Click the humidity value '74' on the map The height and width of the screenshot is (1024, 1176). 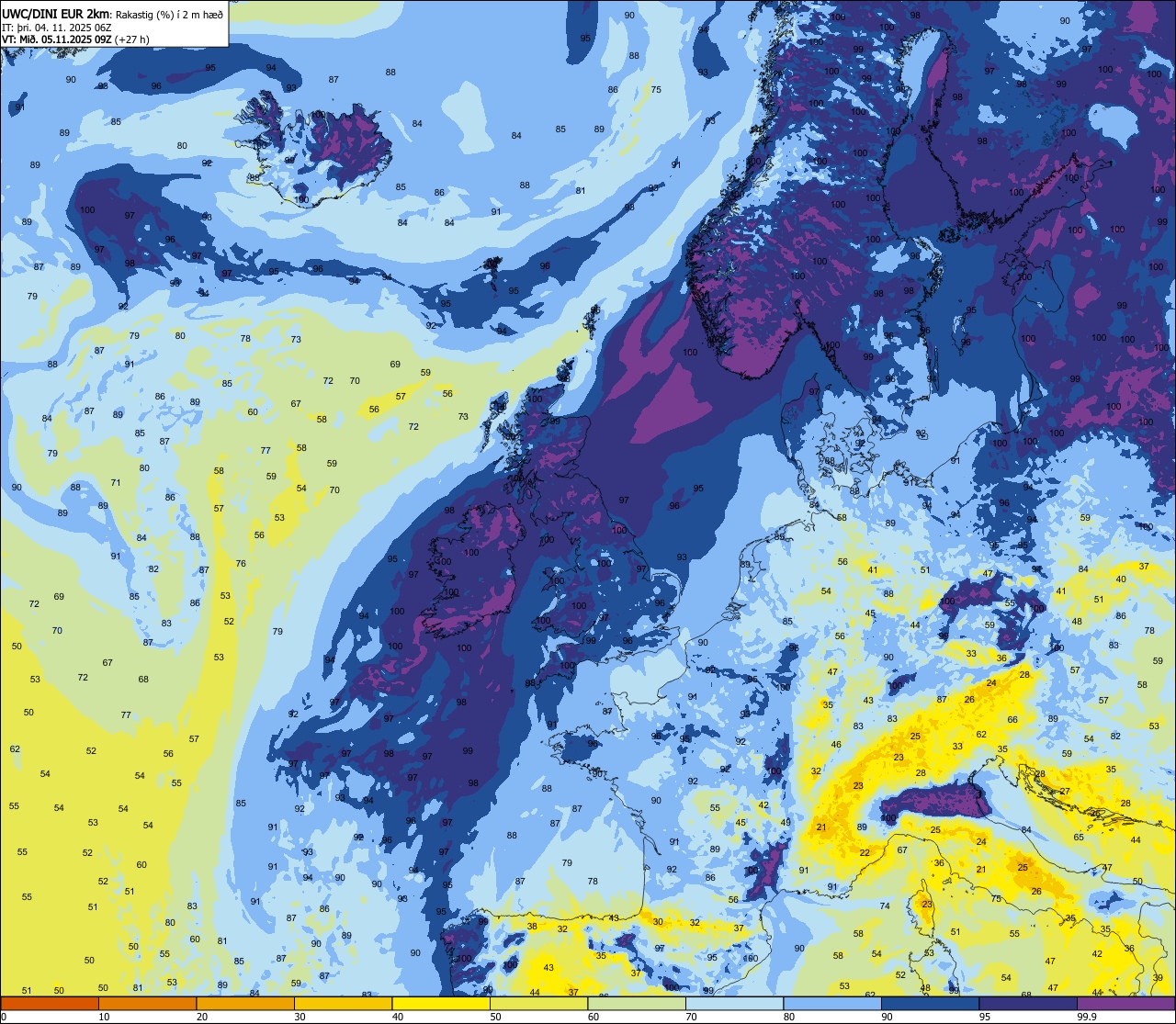[885, 906]
